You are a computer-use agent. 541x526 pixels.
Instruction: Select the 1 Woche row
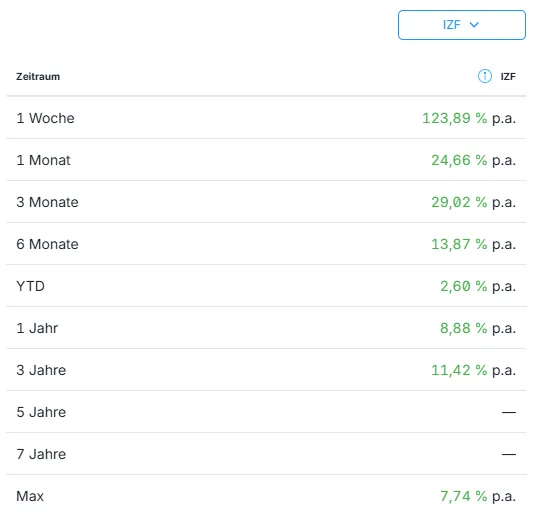pos(266,118)
